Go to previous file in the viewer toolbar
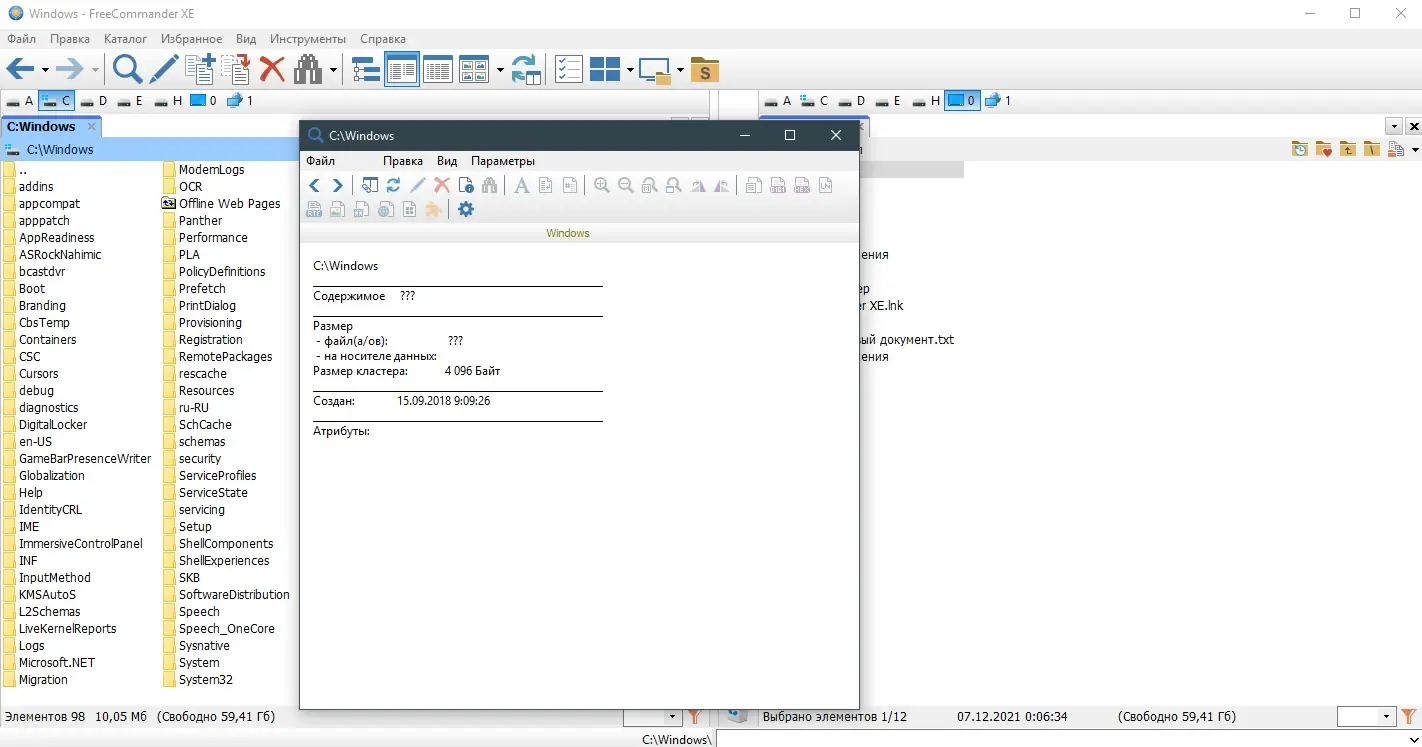Screen dimensions: 1422x747 coord(314,185)
